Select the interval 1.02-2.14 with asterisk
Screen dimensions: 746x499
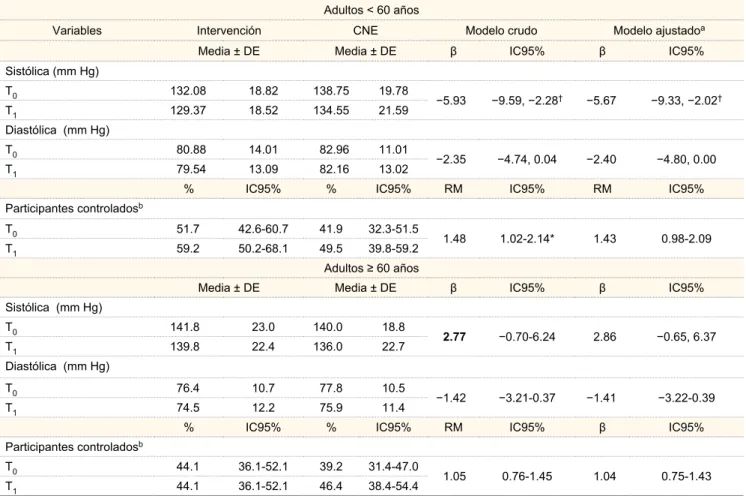[x=527, y=239]
